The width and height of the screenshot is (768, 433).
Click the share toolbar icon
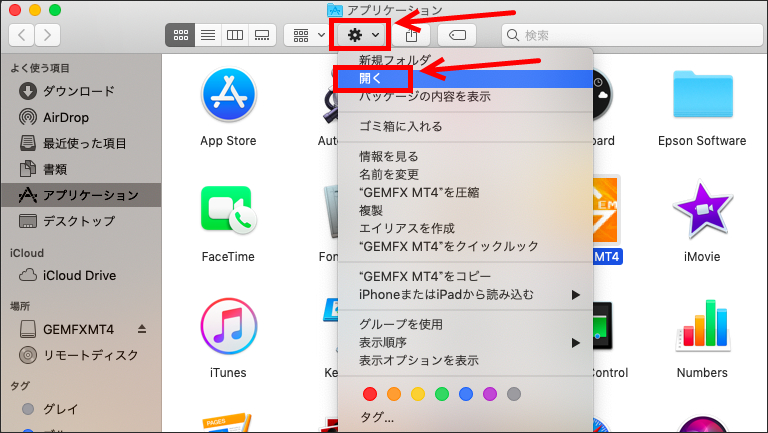click(412, 35)
